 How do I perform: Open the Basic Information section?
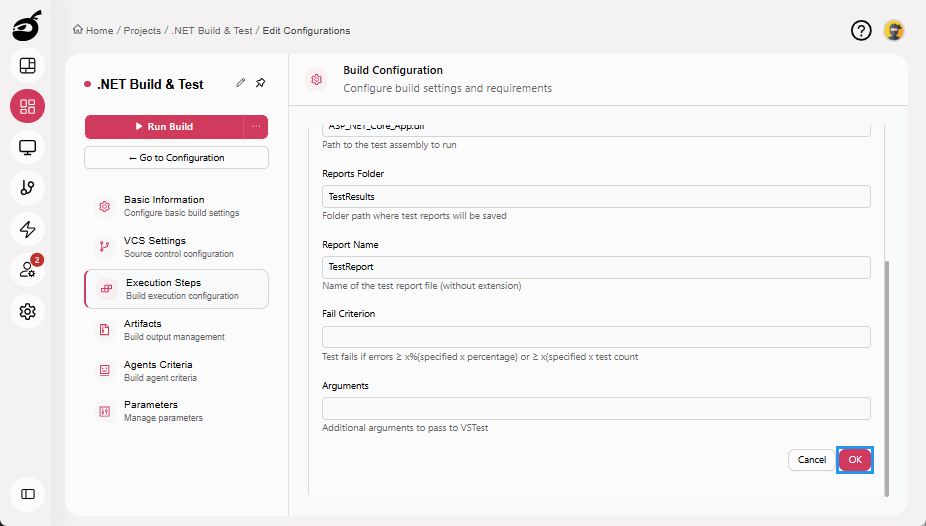coord(177,206)
